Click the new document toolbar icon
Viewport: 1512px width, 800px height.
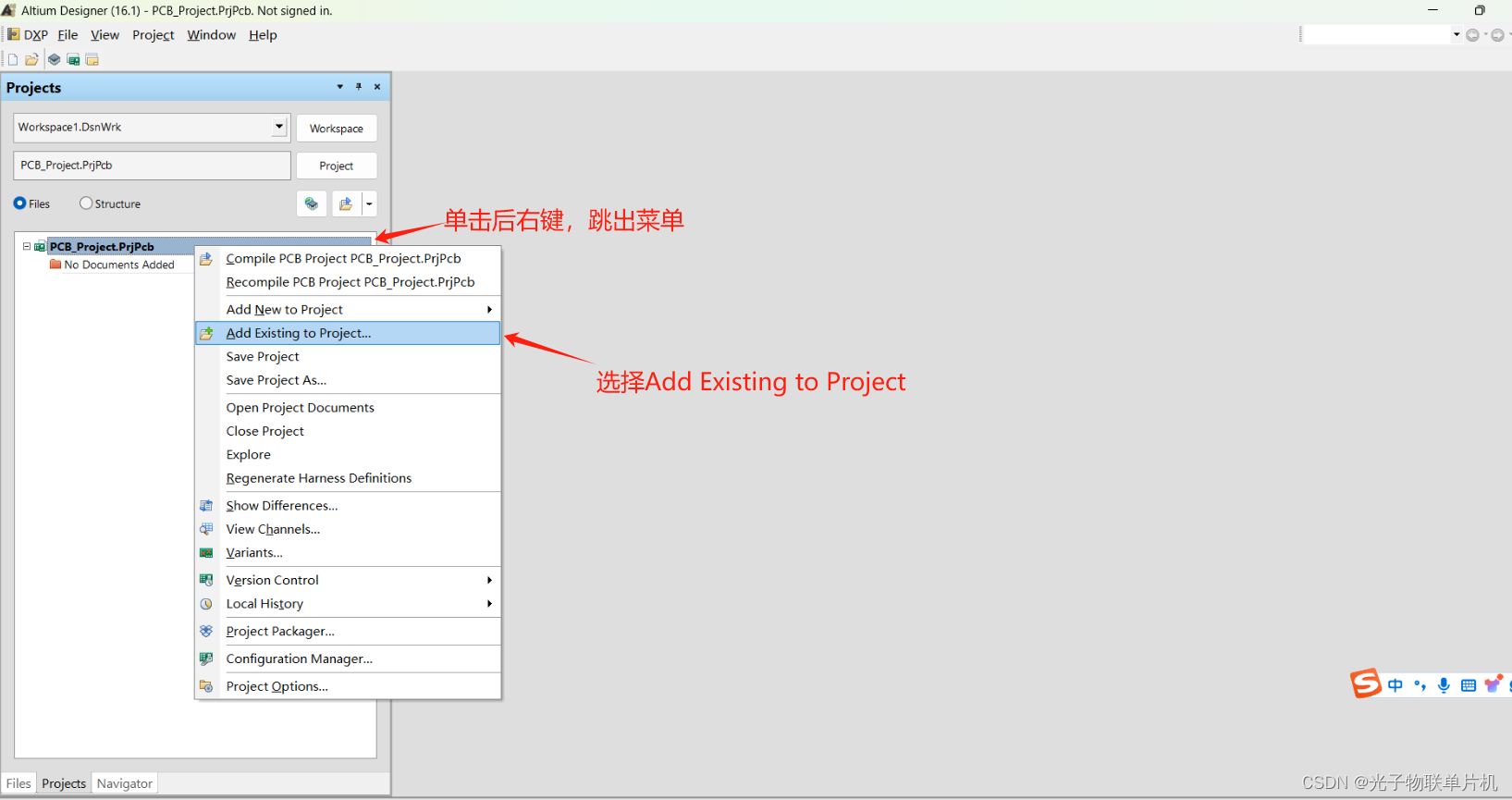pyautogui.click(x=13, y=59)
